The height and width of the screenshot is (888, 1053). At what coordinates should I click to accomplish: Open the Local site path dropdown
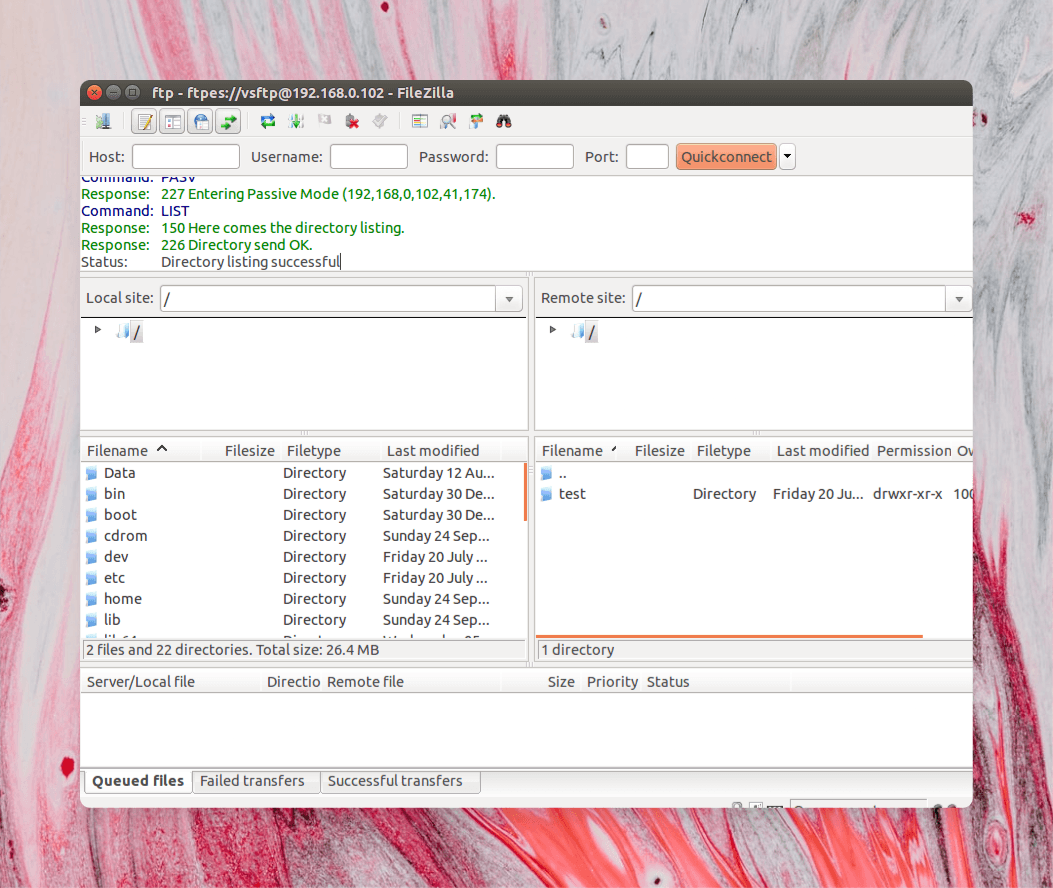click(x=509, y=298)
